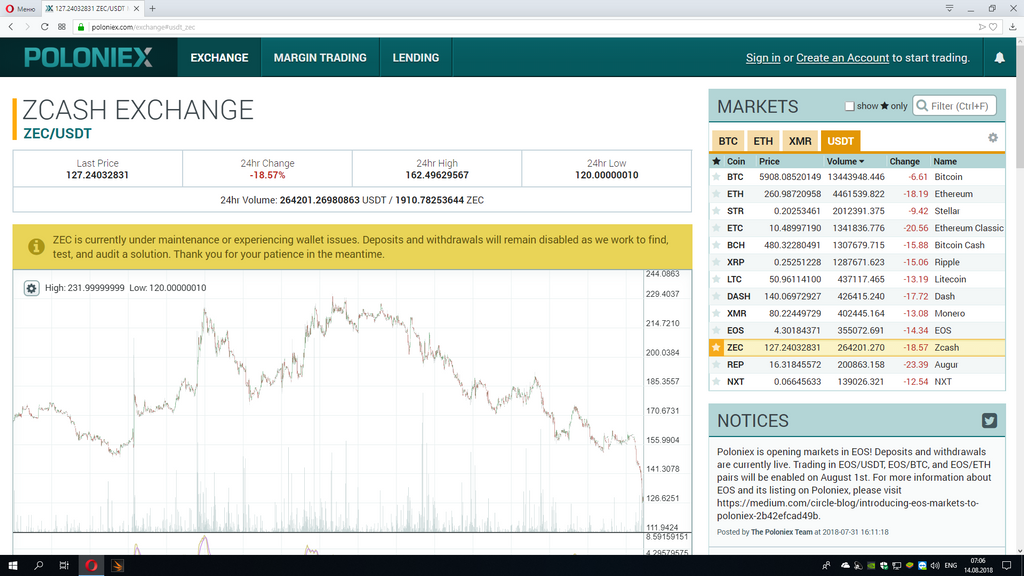1024x576 pixels.
Task: Go back in the browser
Action: click(11, 27)
